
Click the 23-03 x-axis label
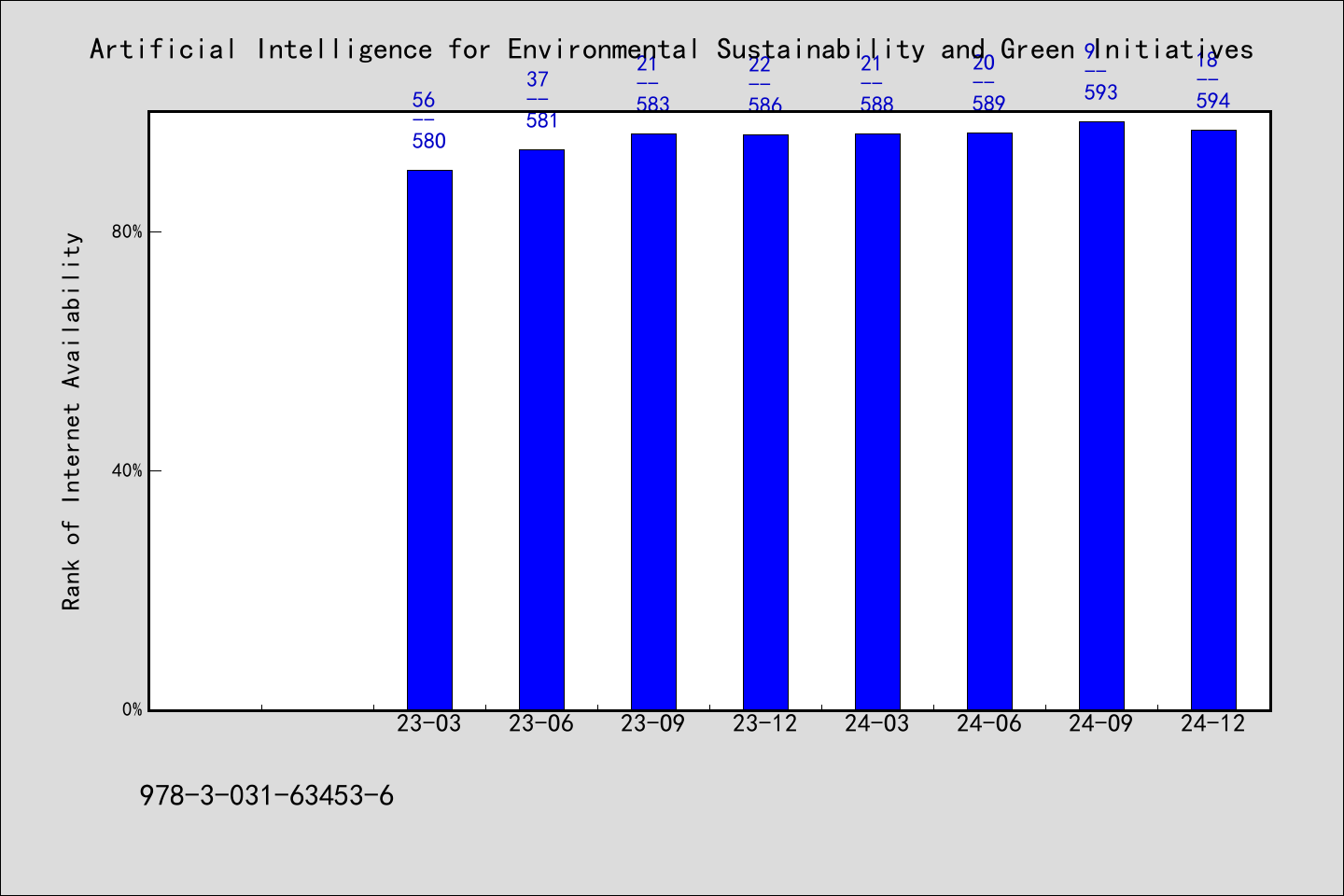429,723
